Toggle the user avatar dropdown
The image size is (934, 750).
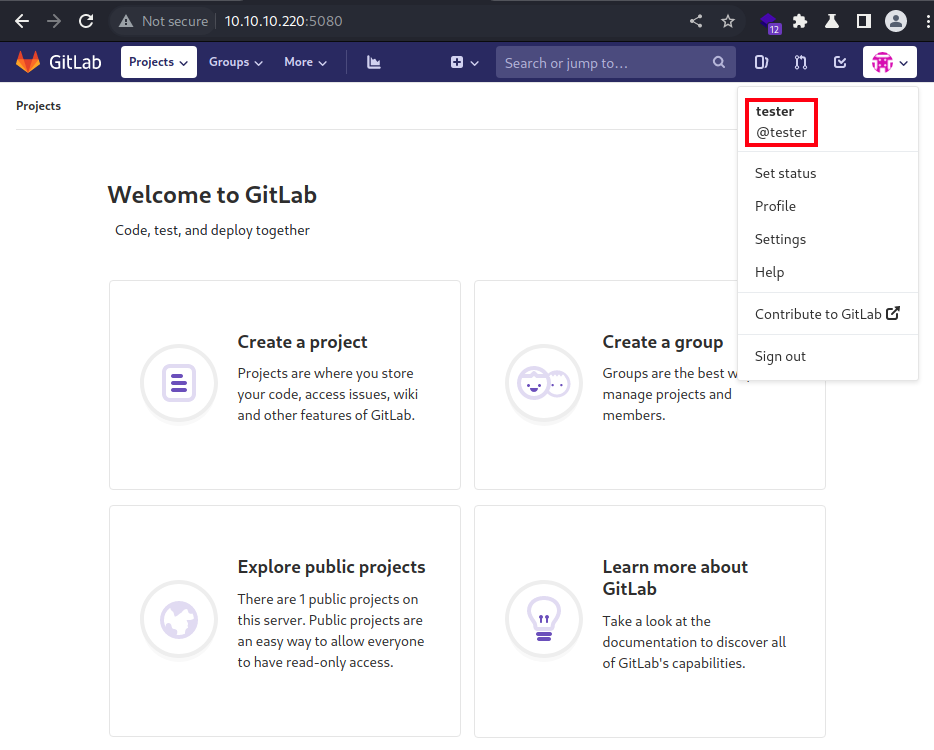pos(889,62)
